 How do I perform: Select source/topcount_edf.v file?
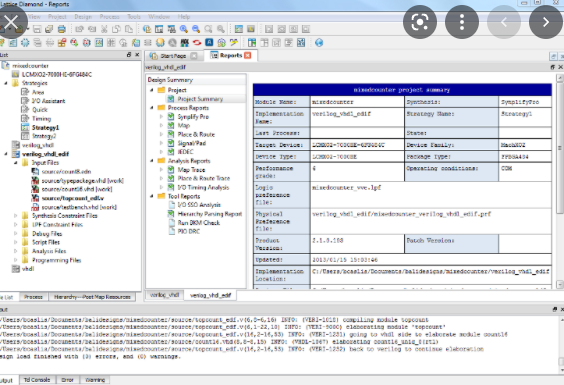(73, 198)
